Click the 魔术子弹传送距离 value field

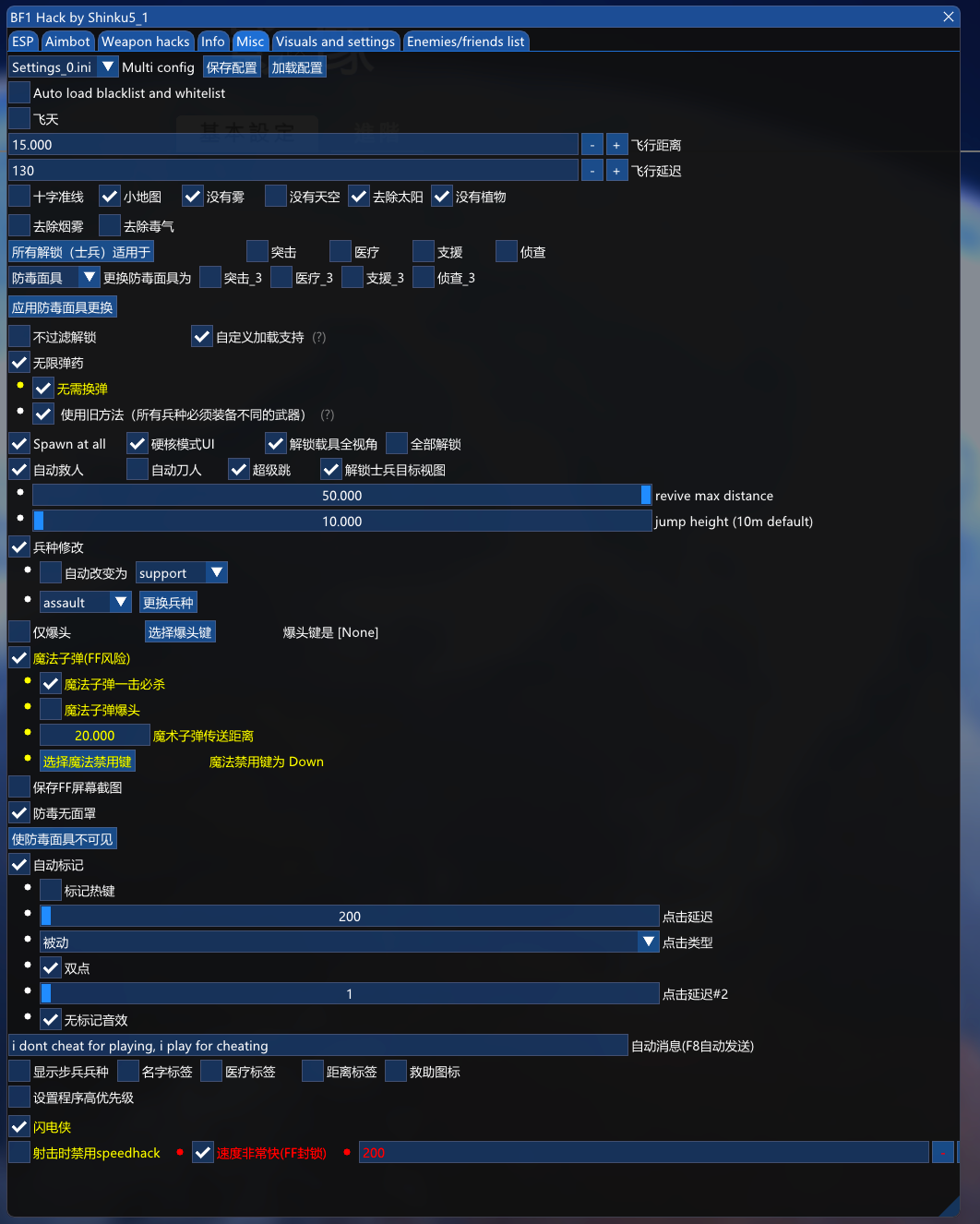95,736
